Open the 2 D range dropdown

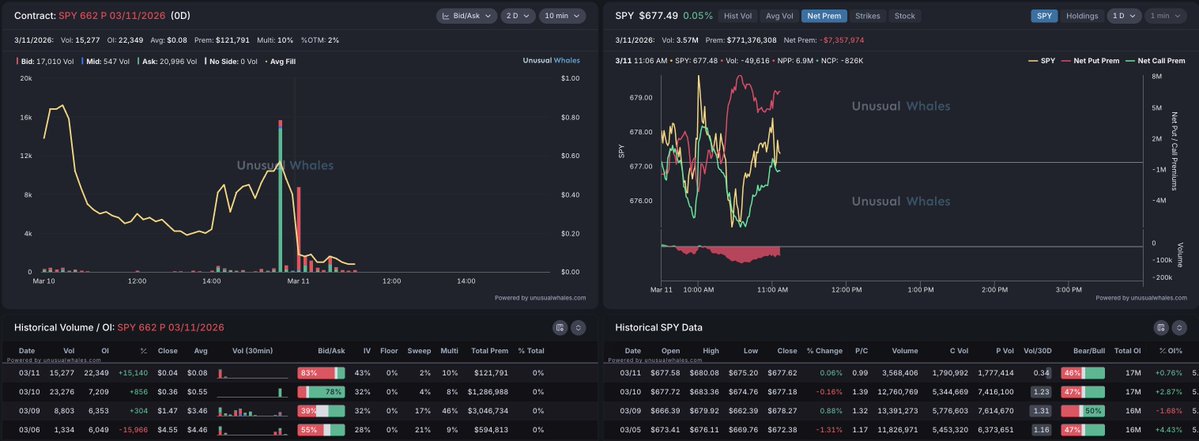pos(518,15)
